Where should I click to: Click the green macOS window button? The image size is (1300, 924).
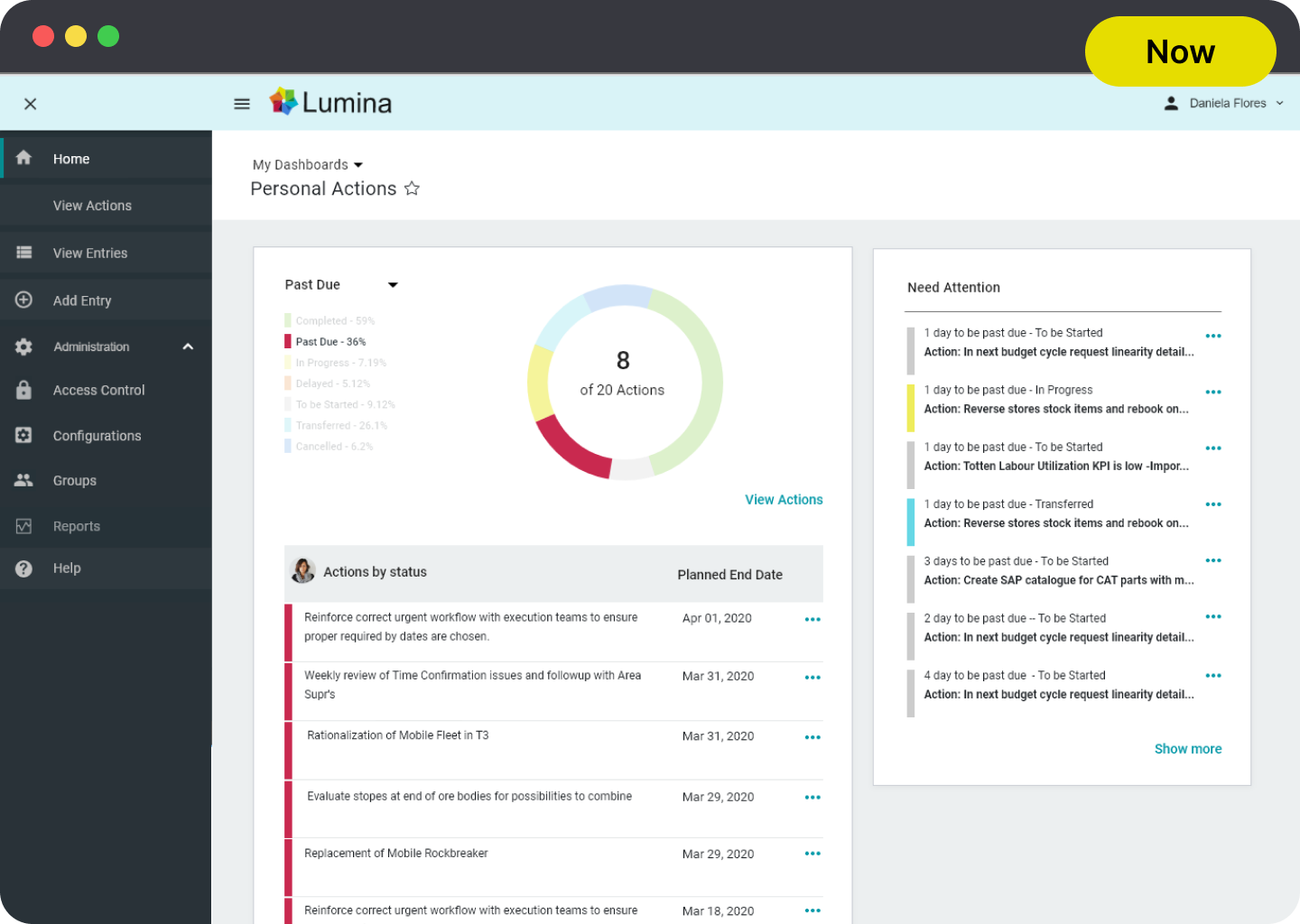click(x=108, y=36)
